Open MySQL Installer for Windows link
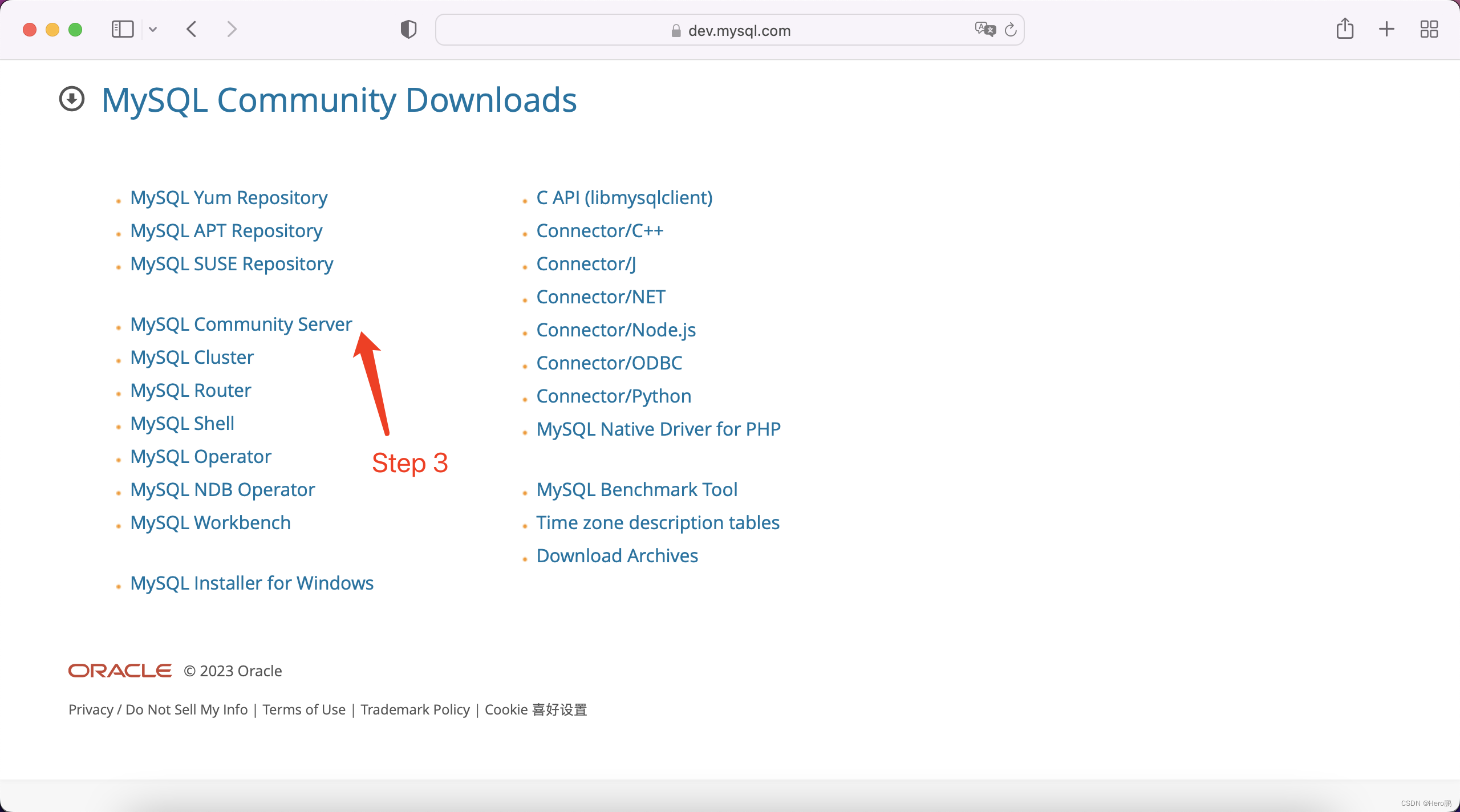 [252, 583]
